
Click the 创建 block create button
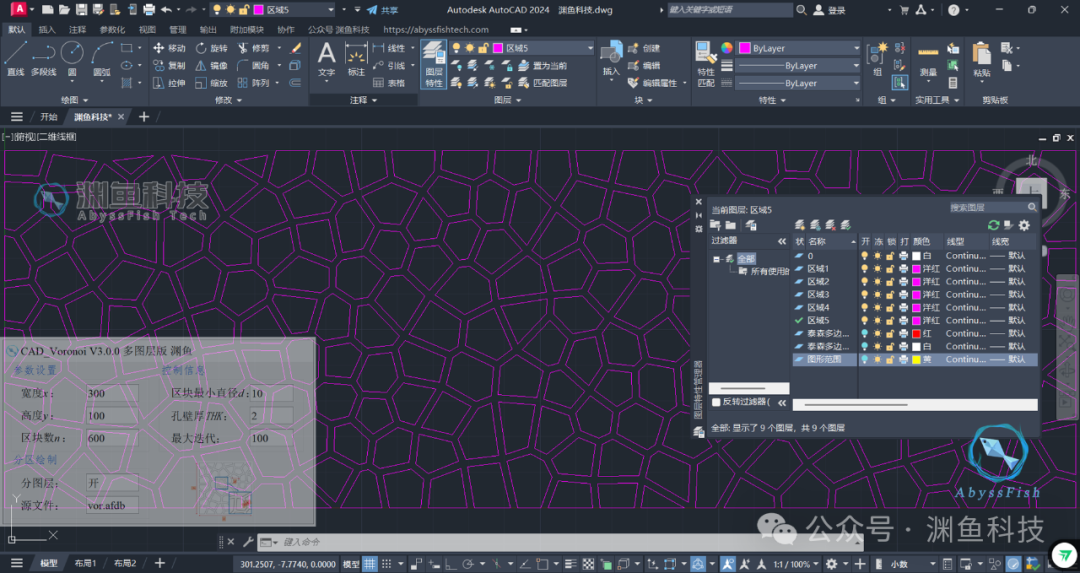pos(644,48)
